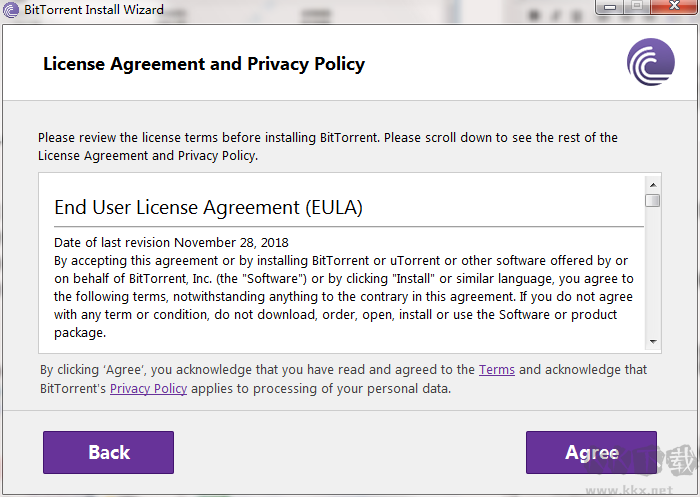Open the Privacy Policy link
Screen dimensions: 700x497
point(148,388)
